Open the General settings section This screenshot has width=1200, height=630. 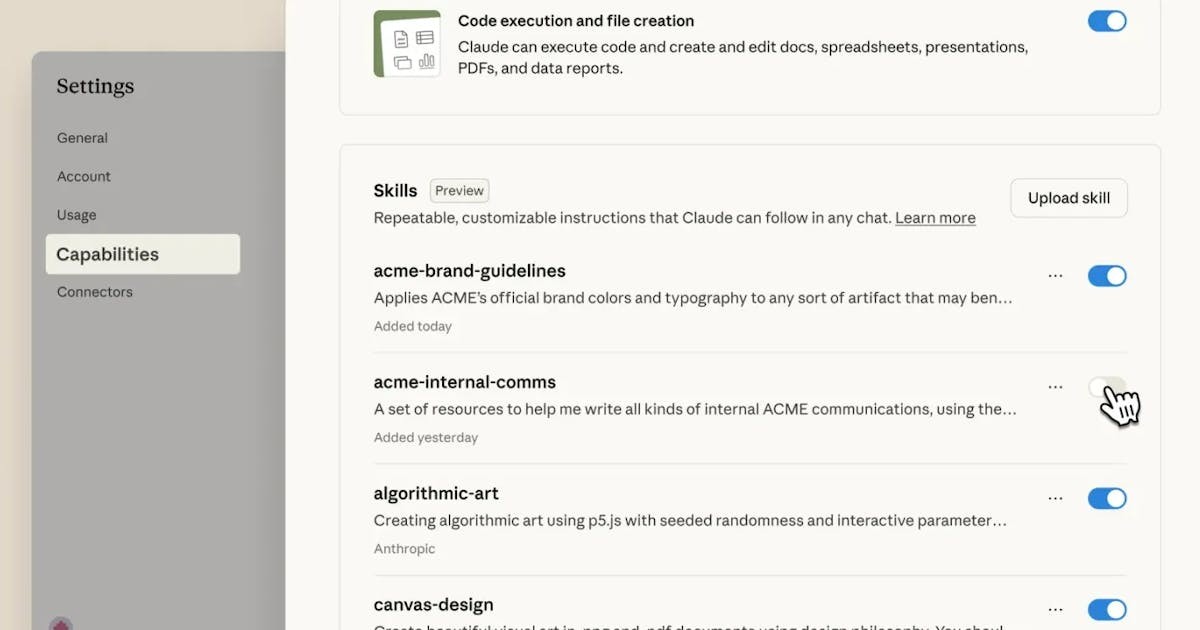pyautogui.click(x=82, y=138)
